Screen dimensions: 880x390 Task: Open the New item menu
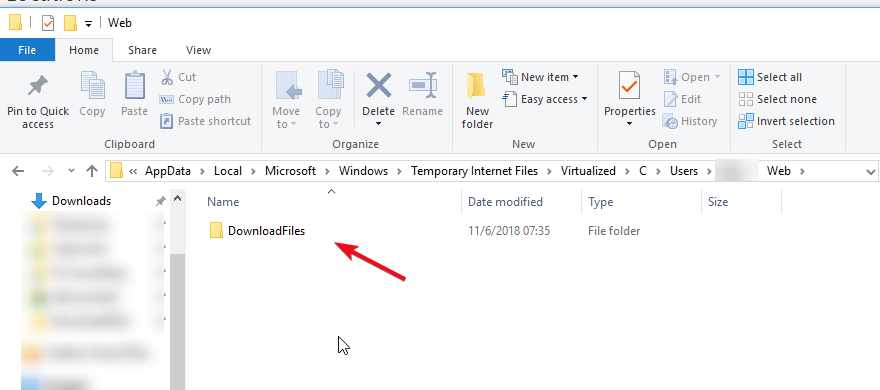[540, 77]
